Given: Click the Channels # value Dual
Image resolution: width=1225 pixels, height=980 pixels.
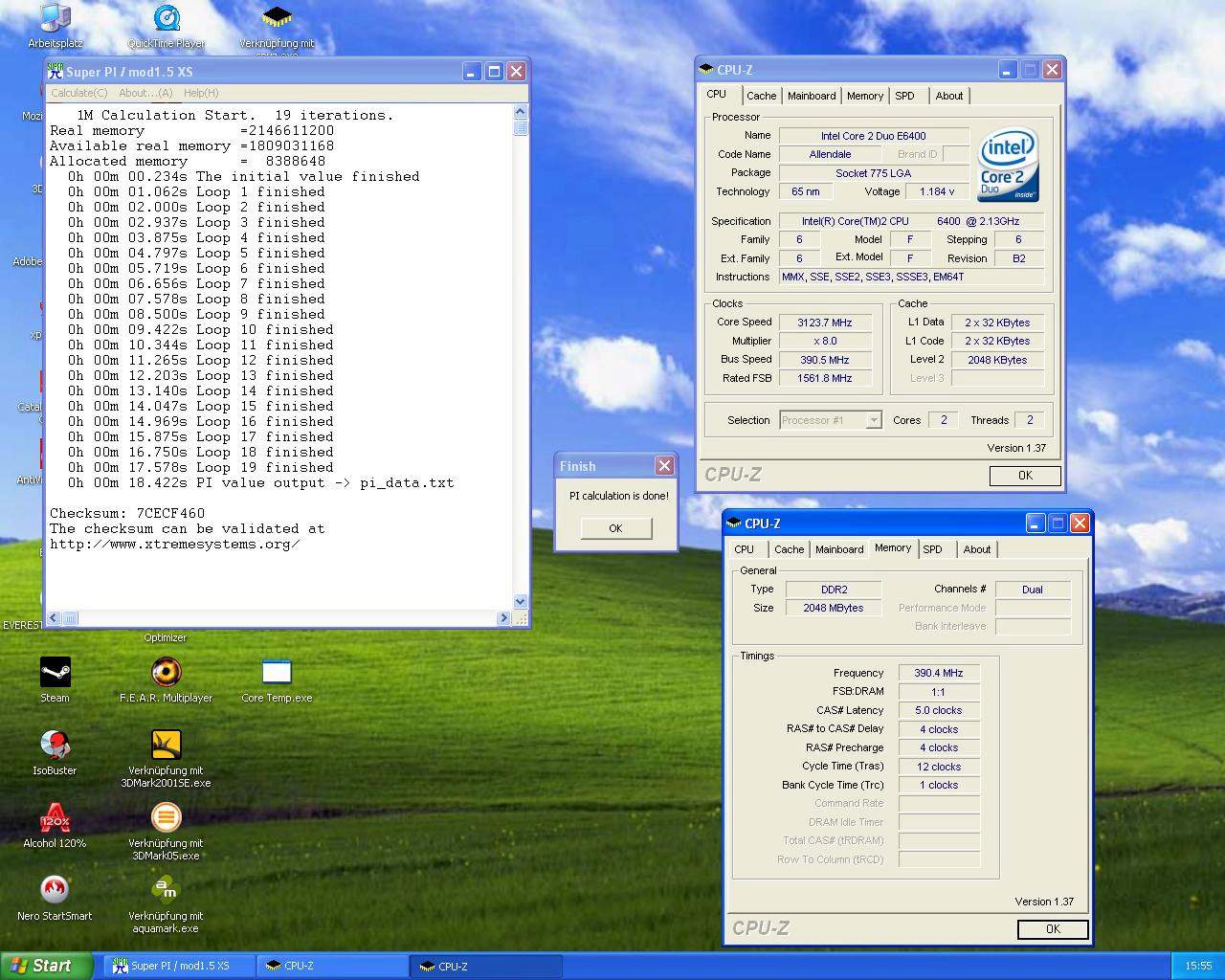Looking at the screenshot, I should coord(1033,590).
